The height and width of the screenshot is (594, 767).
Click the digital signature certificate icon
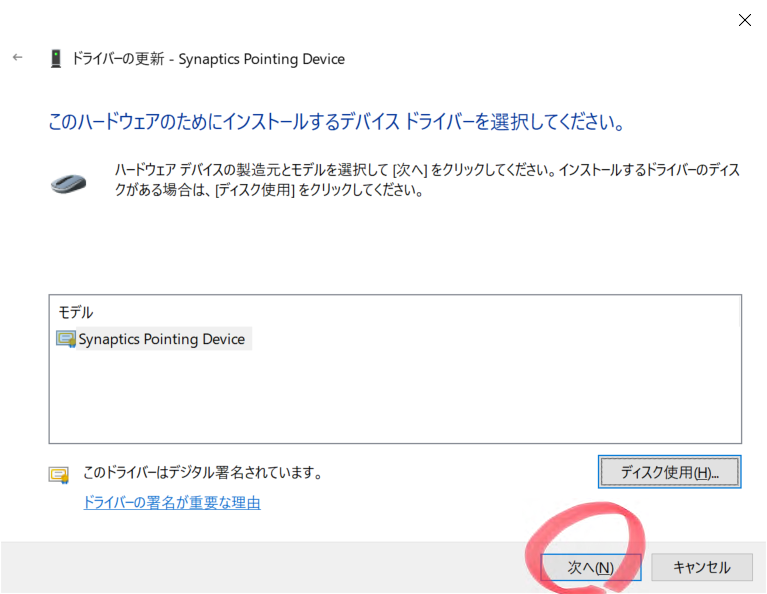pyautogui.click(x=59, y=475)
